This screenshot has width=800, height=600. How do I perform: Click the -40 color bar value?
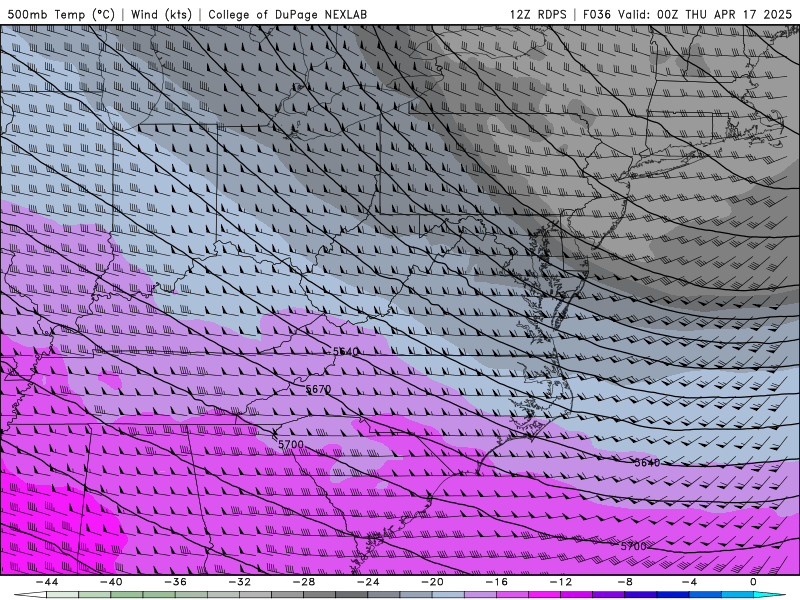point(111,582)
